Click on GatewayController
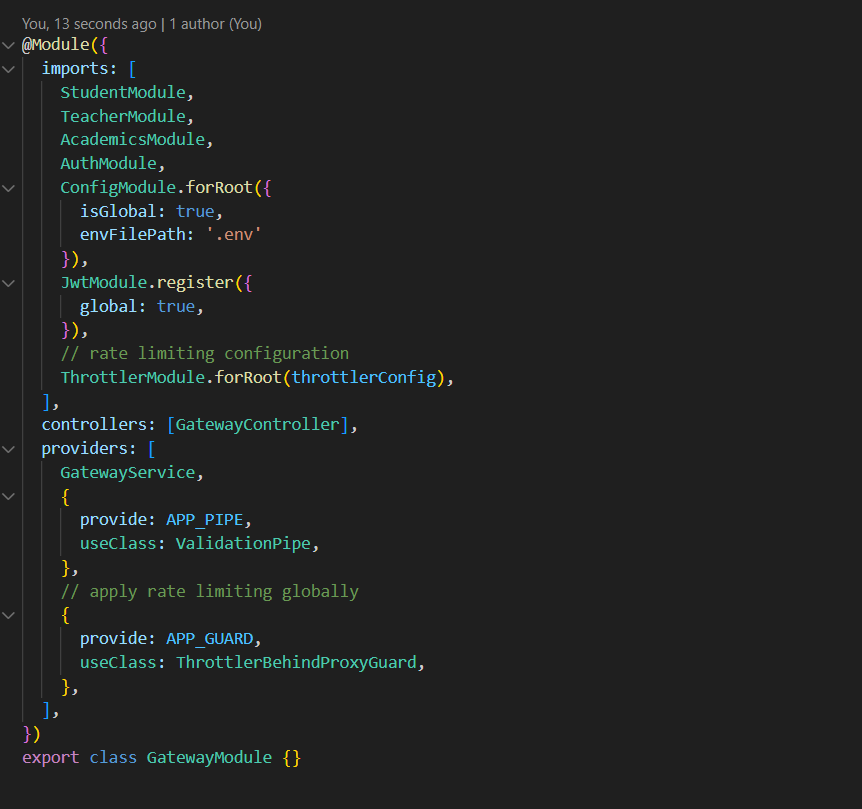The height and width of the screenshot is (809, 862). (257, 425)
